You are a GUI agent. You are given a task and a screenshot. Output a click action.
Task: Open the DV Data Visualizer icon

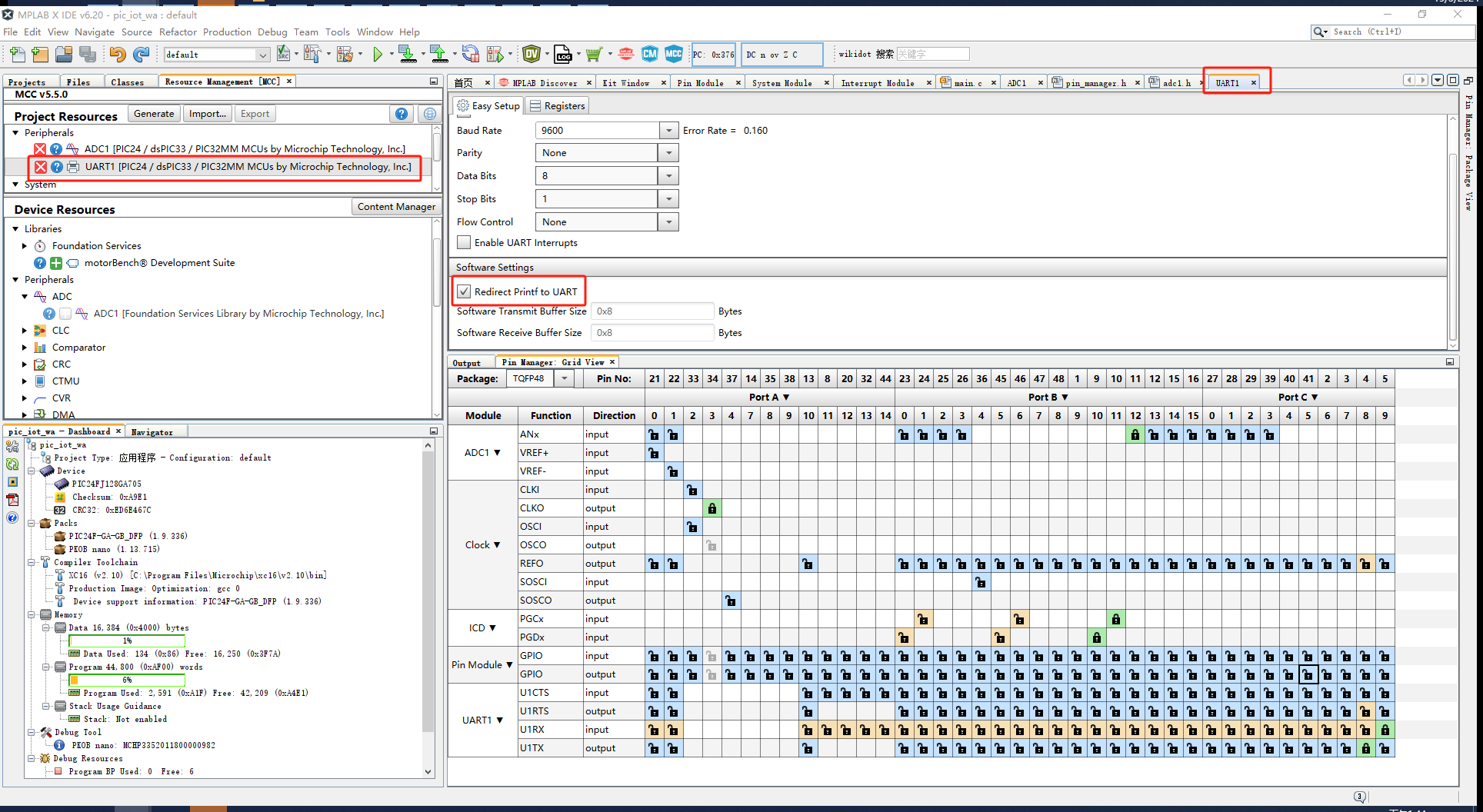[532, 54]
